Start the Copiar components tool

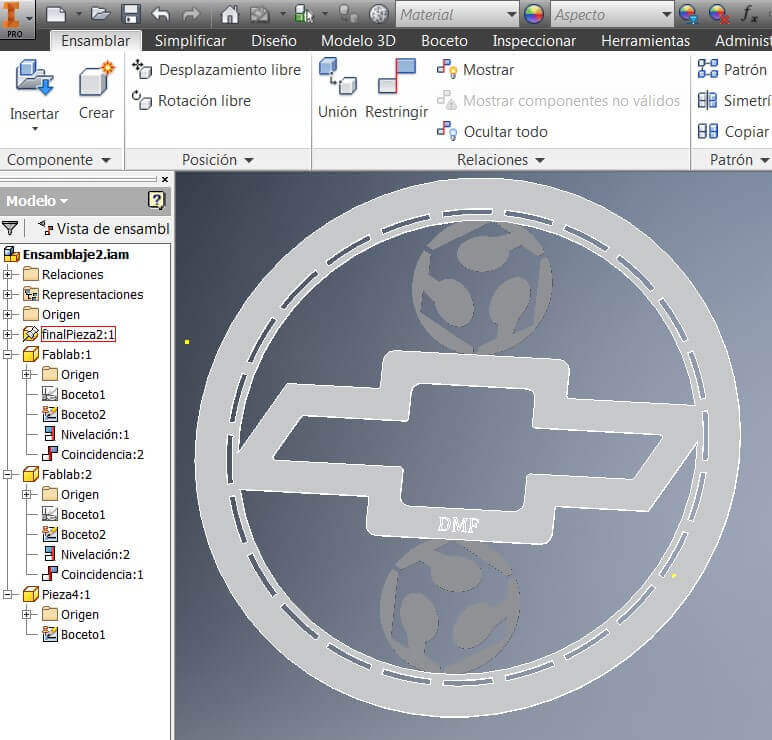[733, 131]
